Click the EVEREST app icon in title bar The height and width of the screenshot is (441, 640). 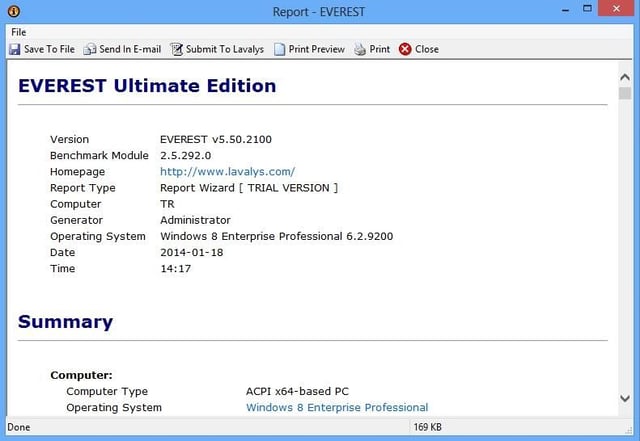[x=13, y=11]
